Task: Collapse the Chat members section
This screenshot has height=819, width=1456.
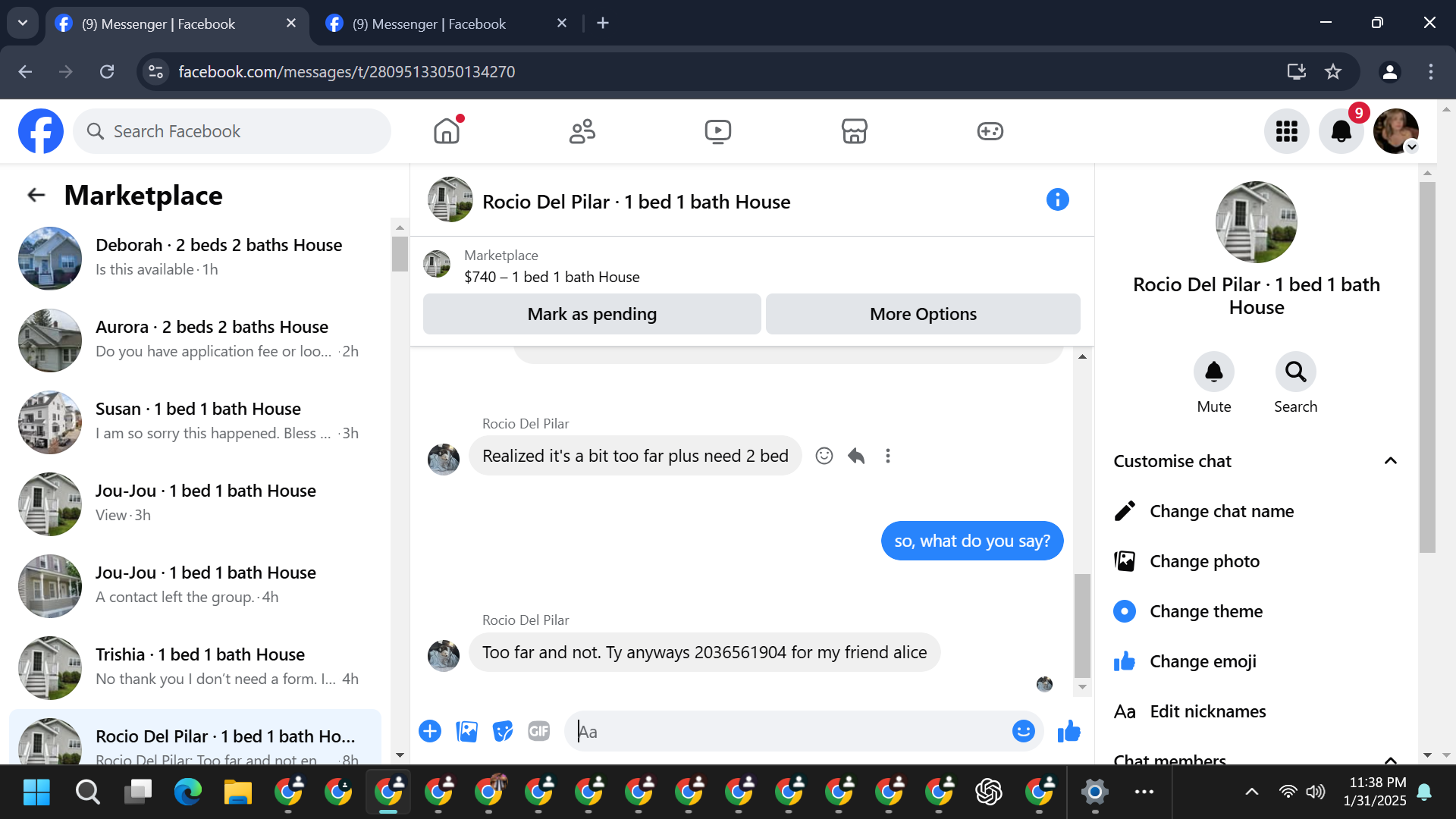Action: [x=1391, y=760]
